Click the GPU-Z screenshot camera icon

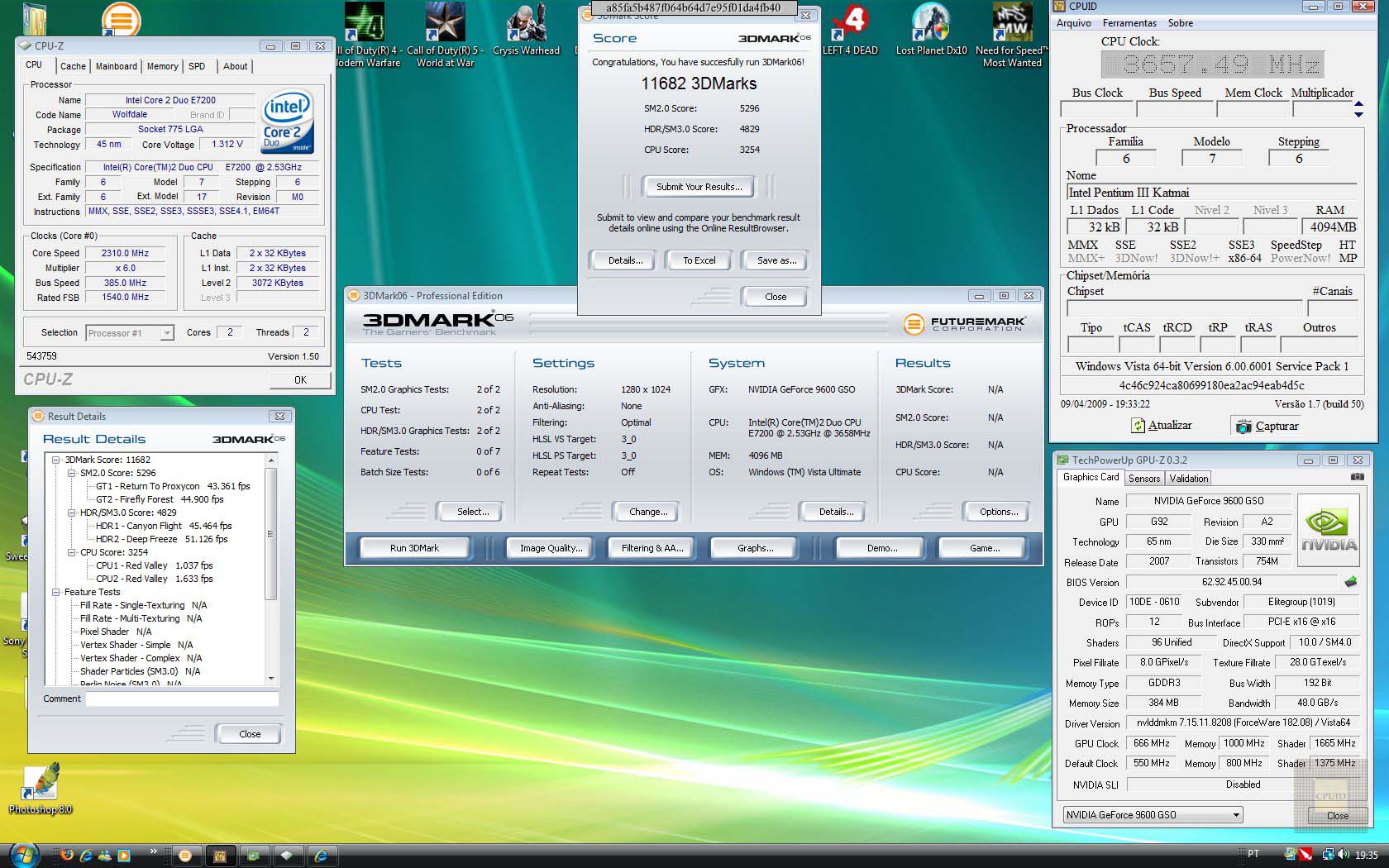point(1357,477)
